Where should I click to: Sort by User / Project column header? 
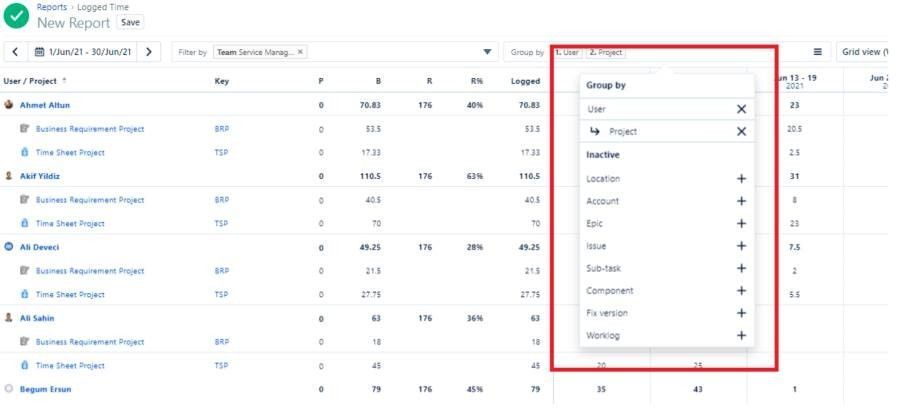tap(34, 81)
